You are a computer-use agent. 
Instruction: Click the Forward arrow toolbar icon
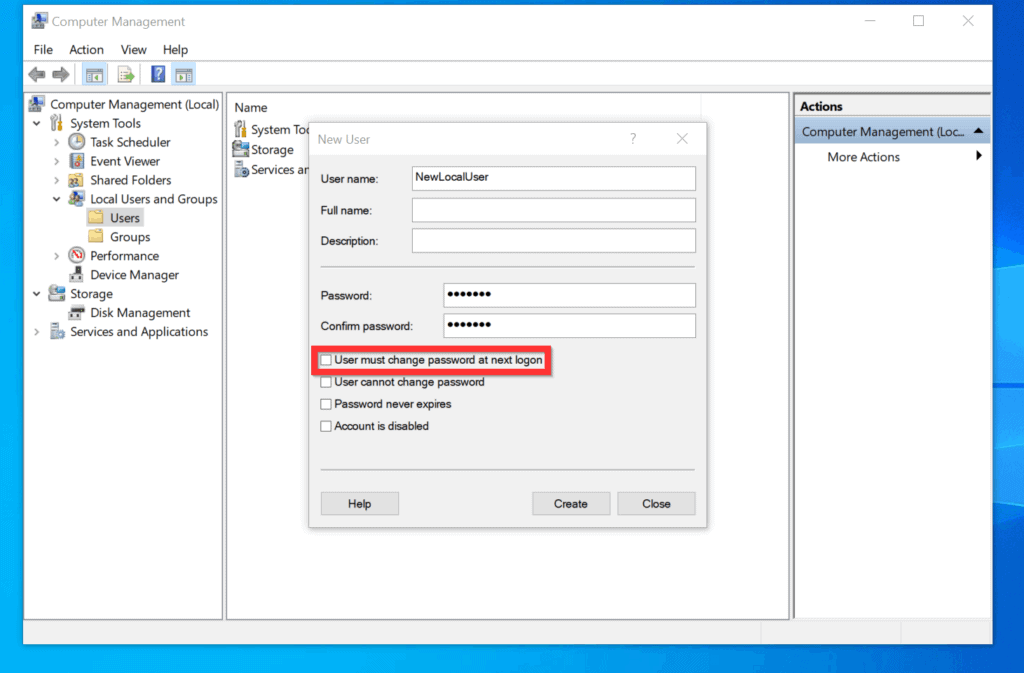pos(61,74)
